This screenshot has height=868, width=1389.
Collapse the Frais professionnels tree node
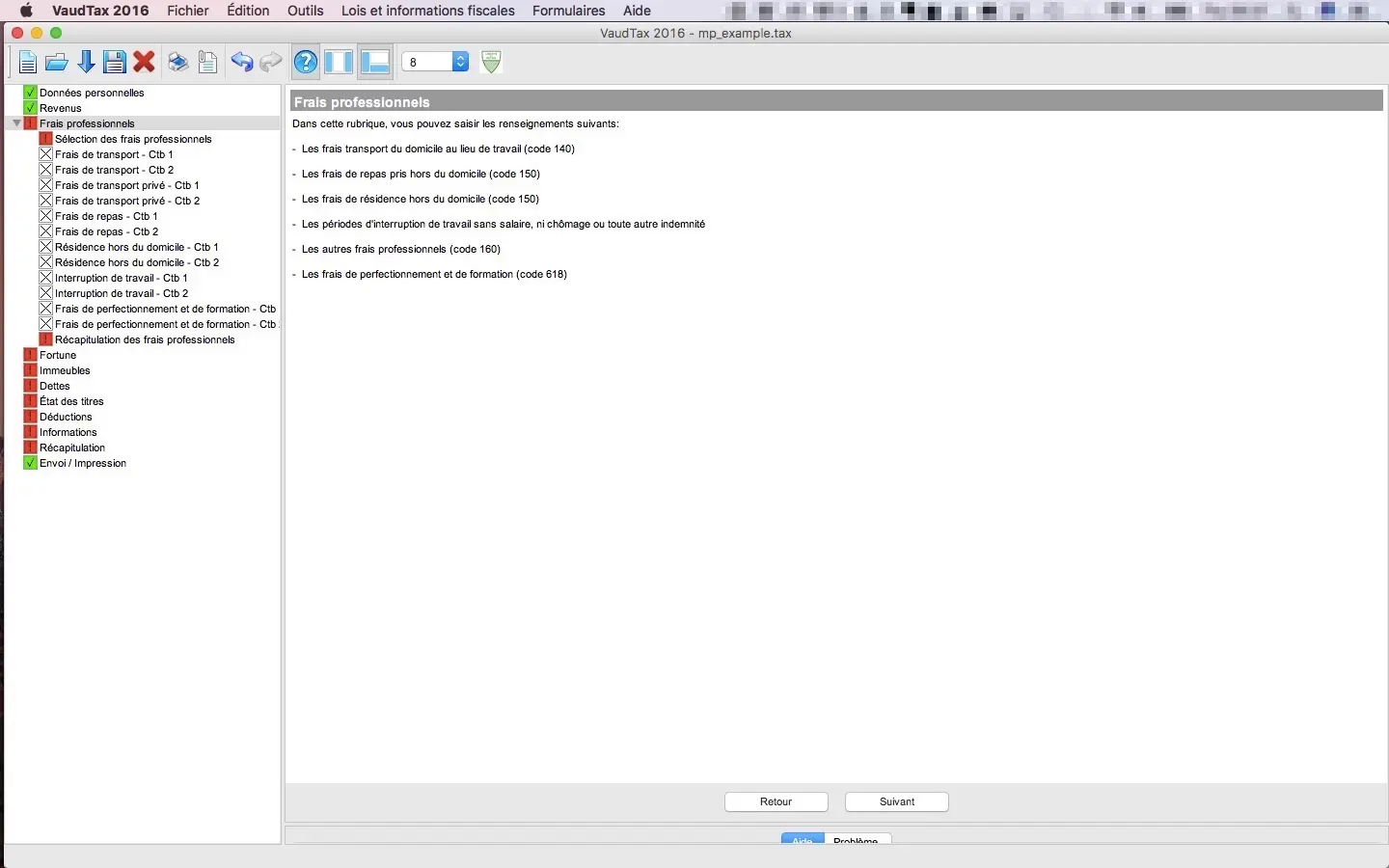(x=16, y=123)
